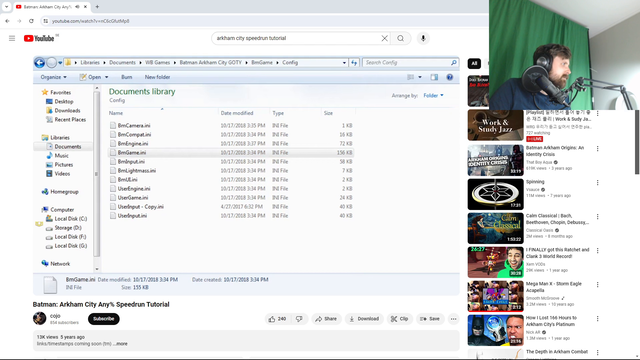Open options menu for Calm Classical video
640x360 pixels.
click(598, 216)
